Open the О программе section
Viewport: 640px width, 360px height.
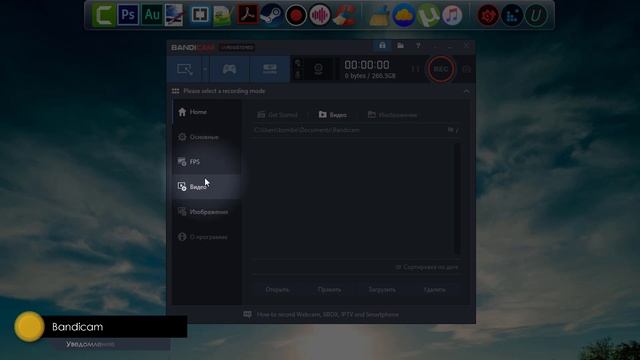(207, 237)
